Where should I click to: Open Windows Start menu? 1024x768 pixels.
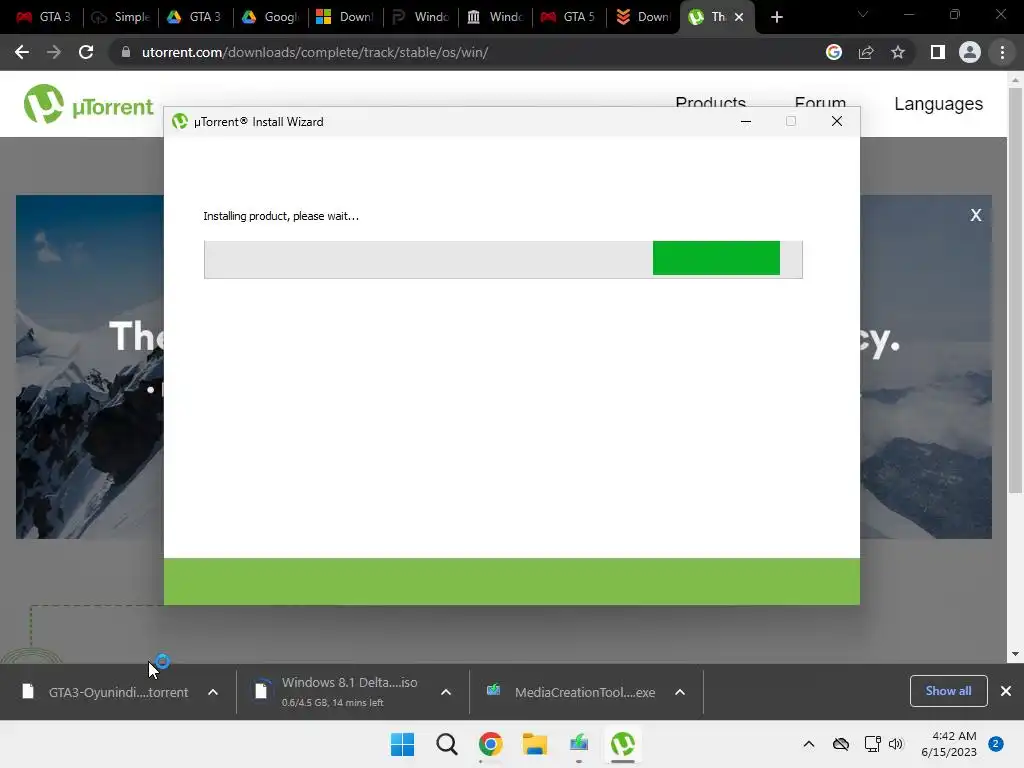(402, 744)
